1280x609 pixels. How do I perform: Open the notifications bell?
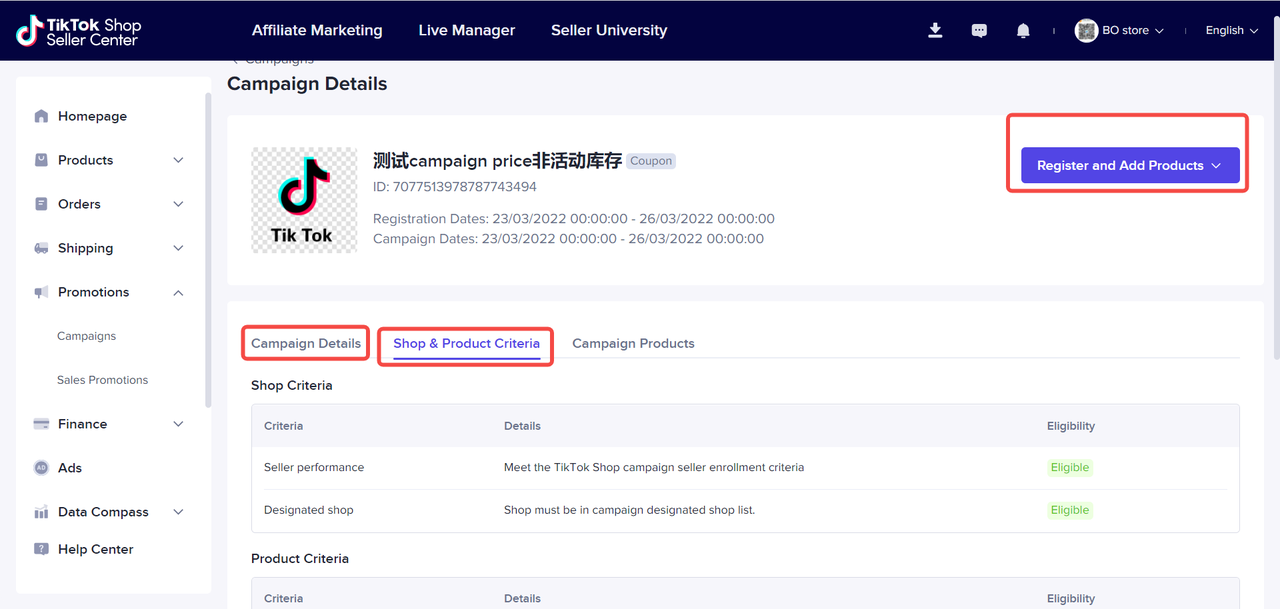pos(1023,31)
